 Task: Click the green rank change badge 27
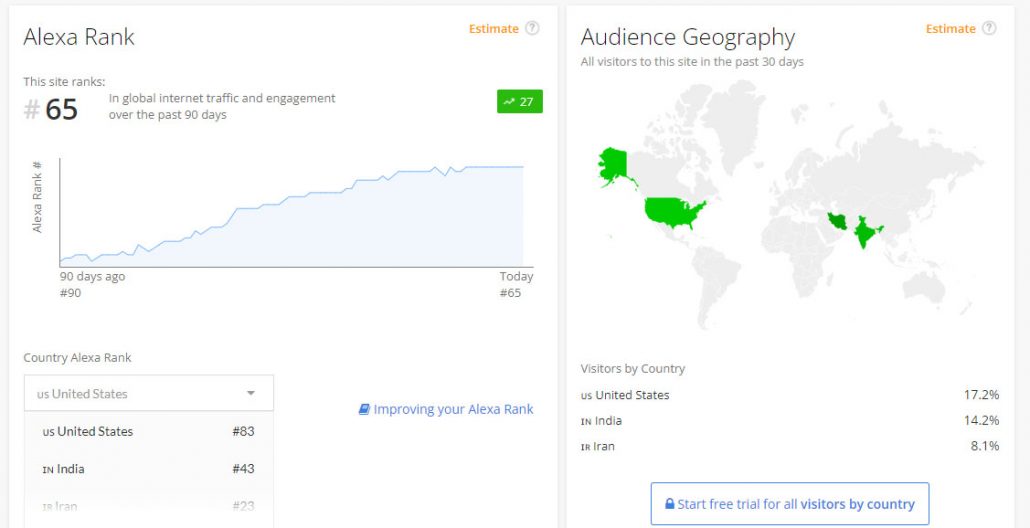point(519,101)
